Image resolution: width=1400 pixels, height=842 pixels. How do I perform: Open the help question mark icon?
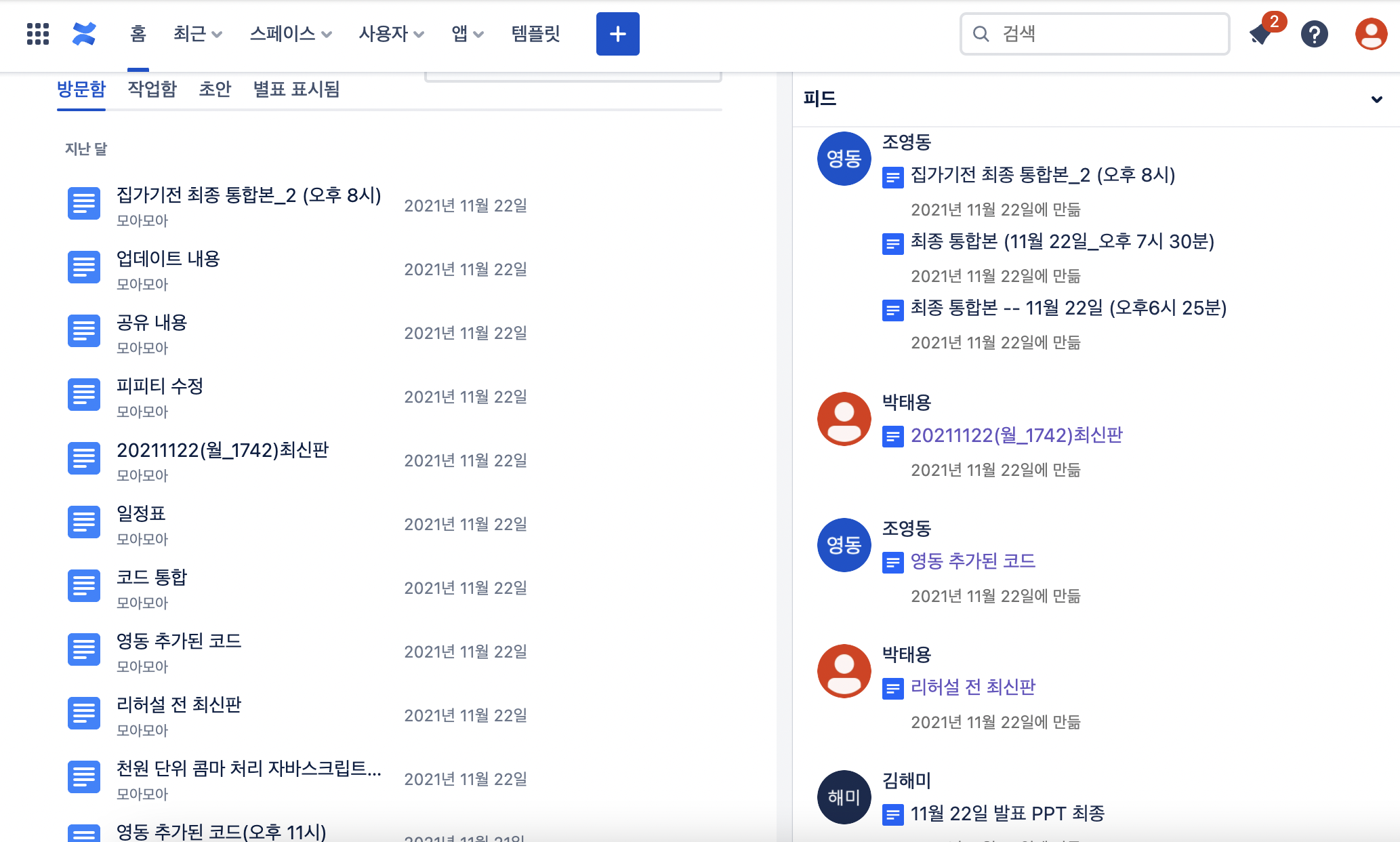tap(1314, 34)
